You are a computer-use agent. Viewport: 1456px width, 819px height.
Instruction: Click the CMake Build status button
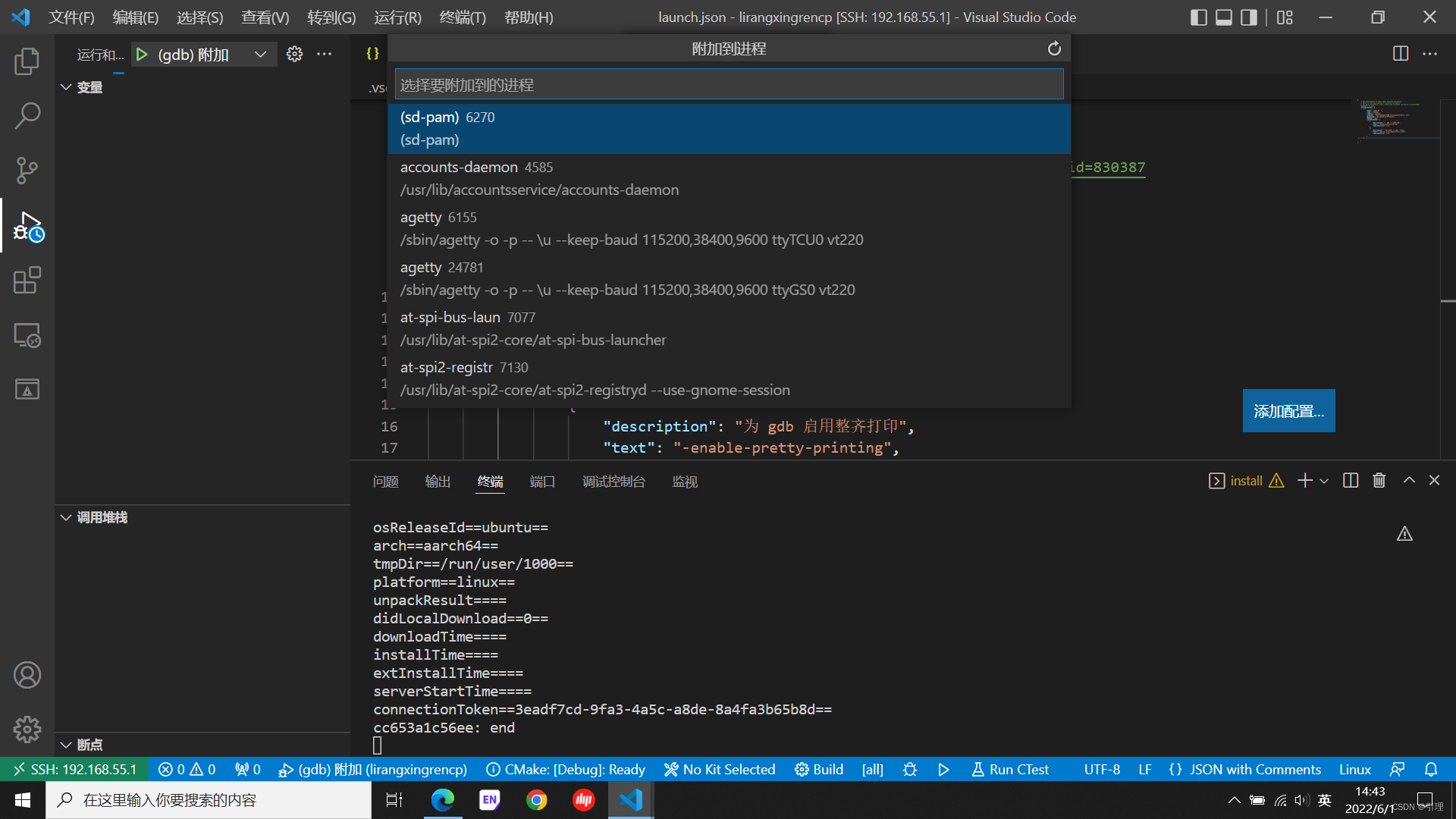click(x=819, y=770)
